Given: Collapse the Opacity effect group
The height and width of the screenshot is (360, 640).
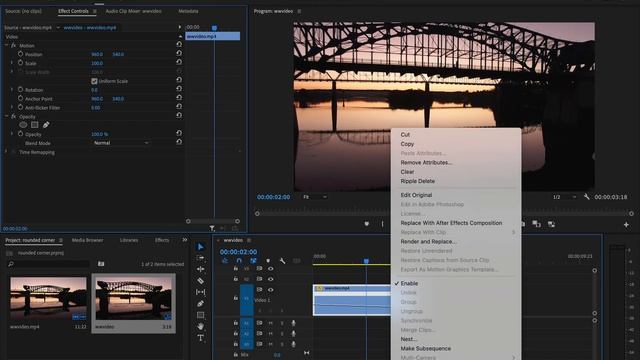Looking at the screenshot, I should 7,116.
